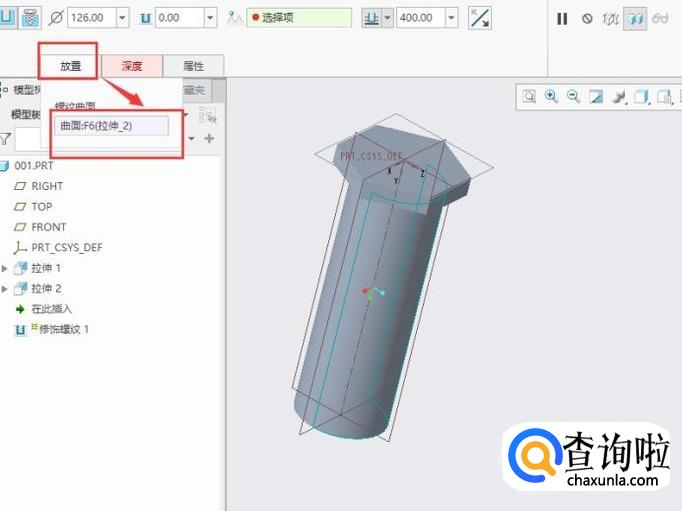Click the PRT_CSYS_DEF coordinate system icon
This screenshot has height=511, width=682.
click(x=20, y=247)
